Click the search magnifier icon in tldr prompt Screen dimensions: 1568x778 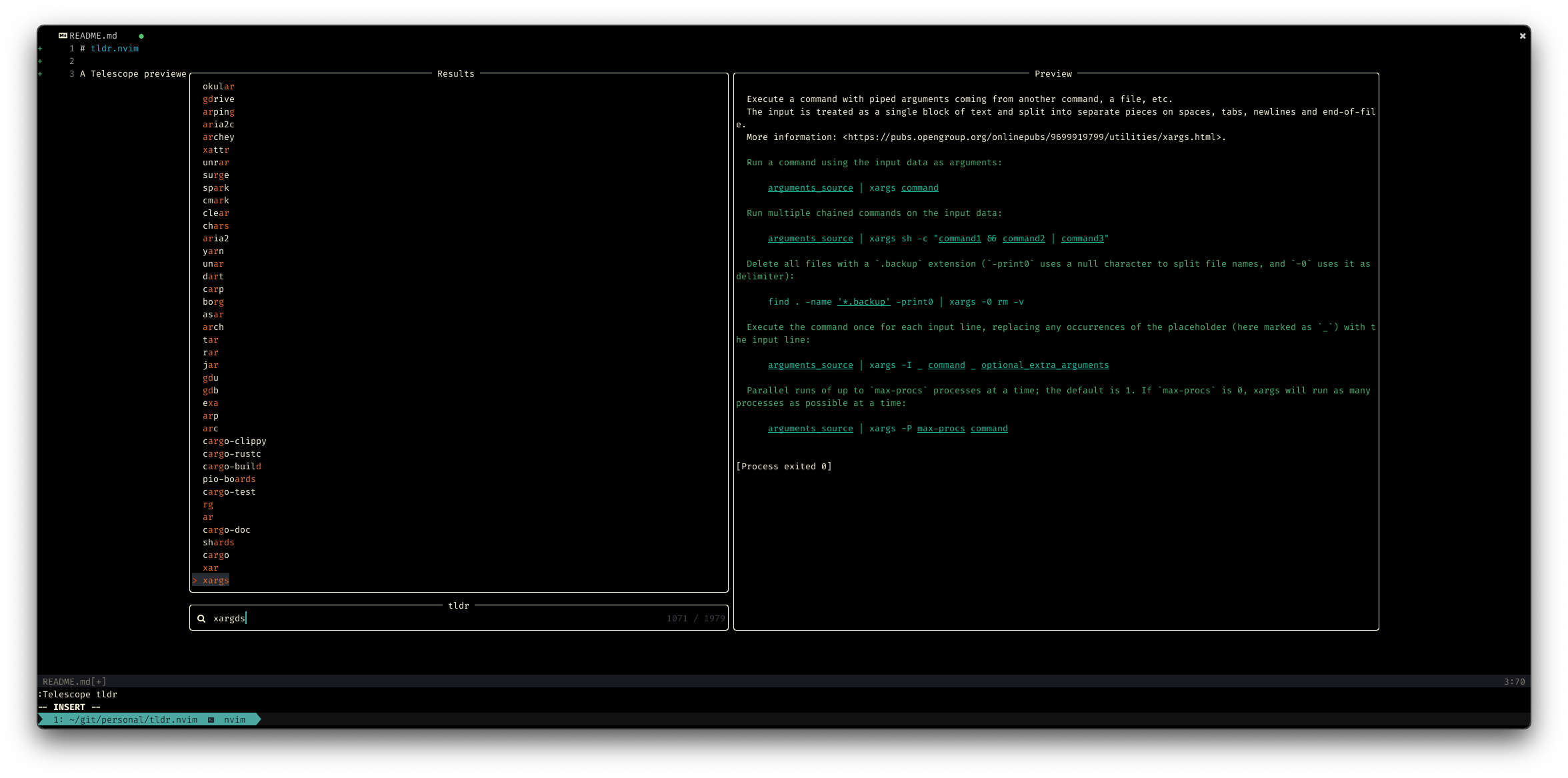tap(201, 619)
